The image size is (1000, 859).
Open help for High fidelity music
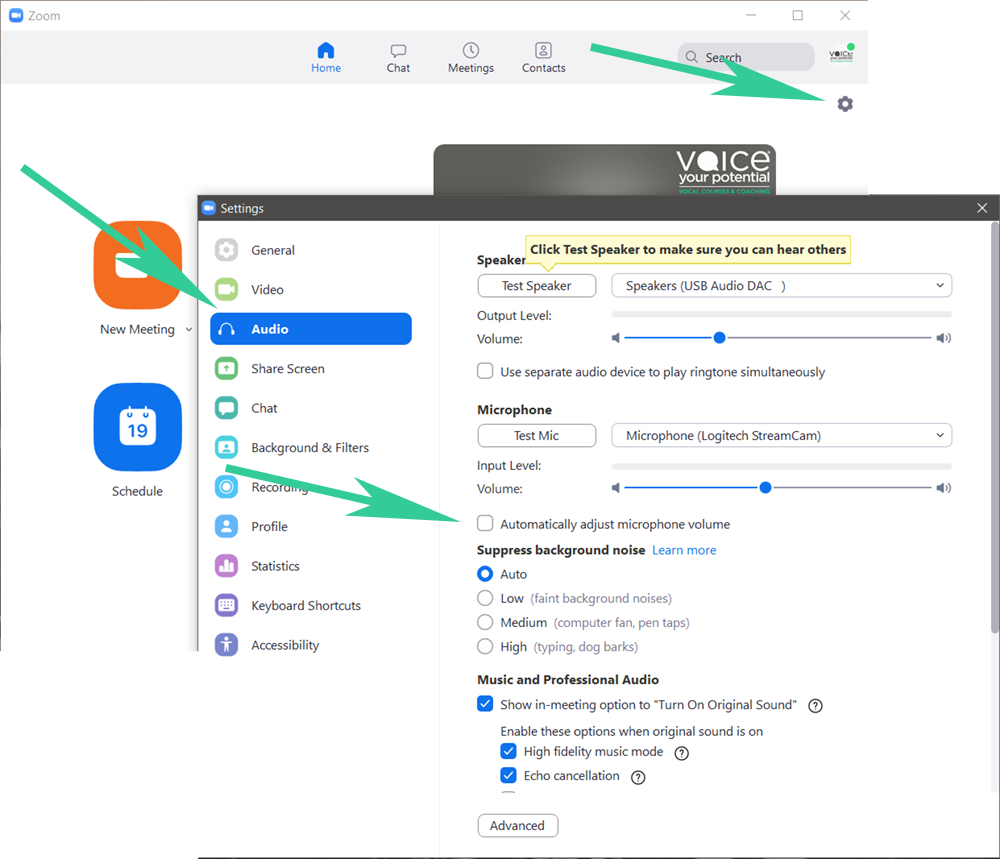coord(682,753)
